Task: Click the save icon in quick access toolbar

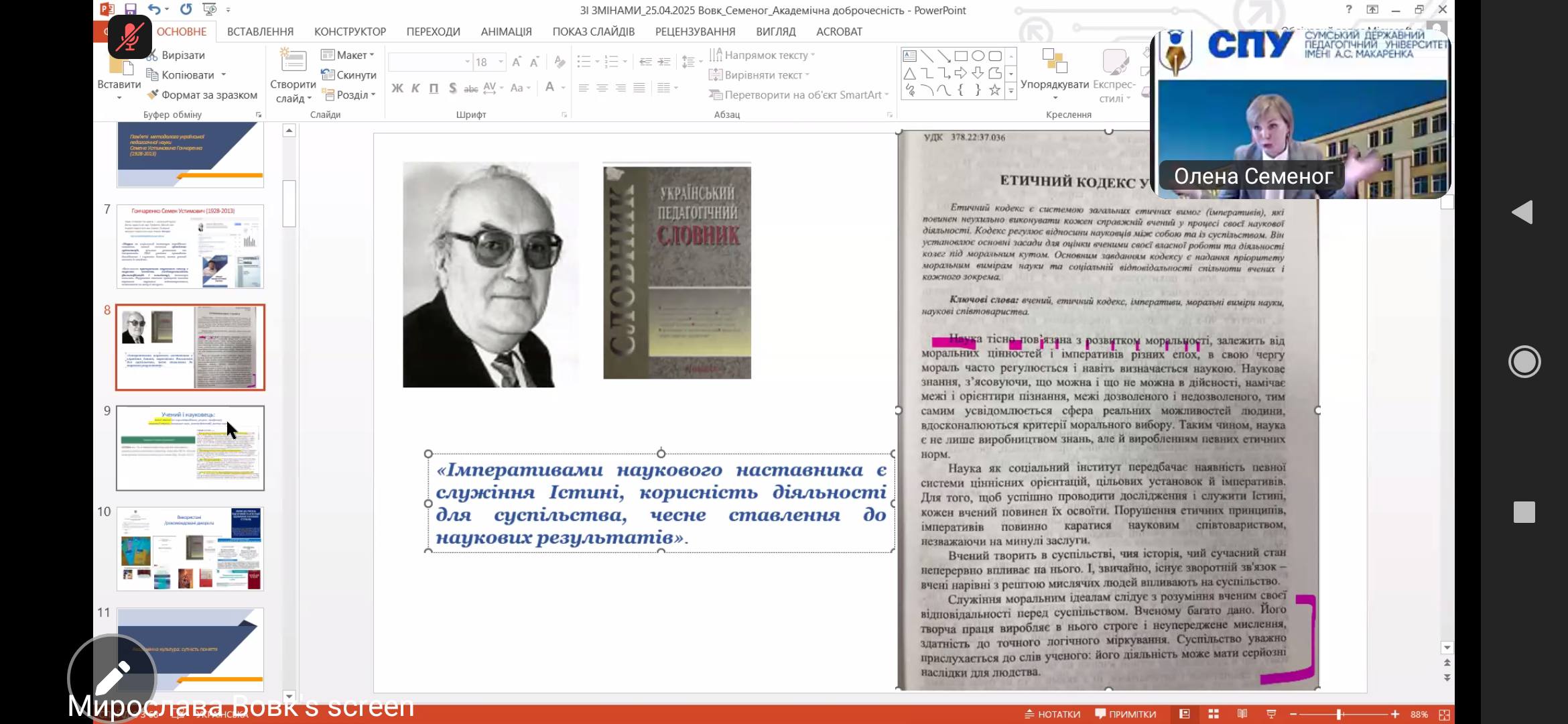Action: (131, 9)
